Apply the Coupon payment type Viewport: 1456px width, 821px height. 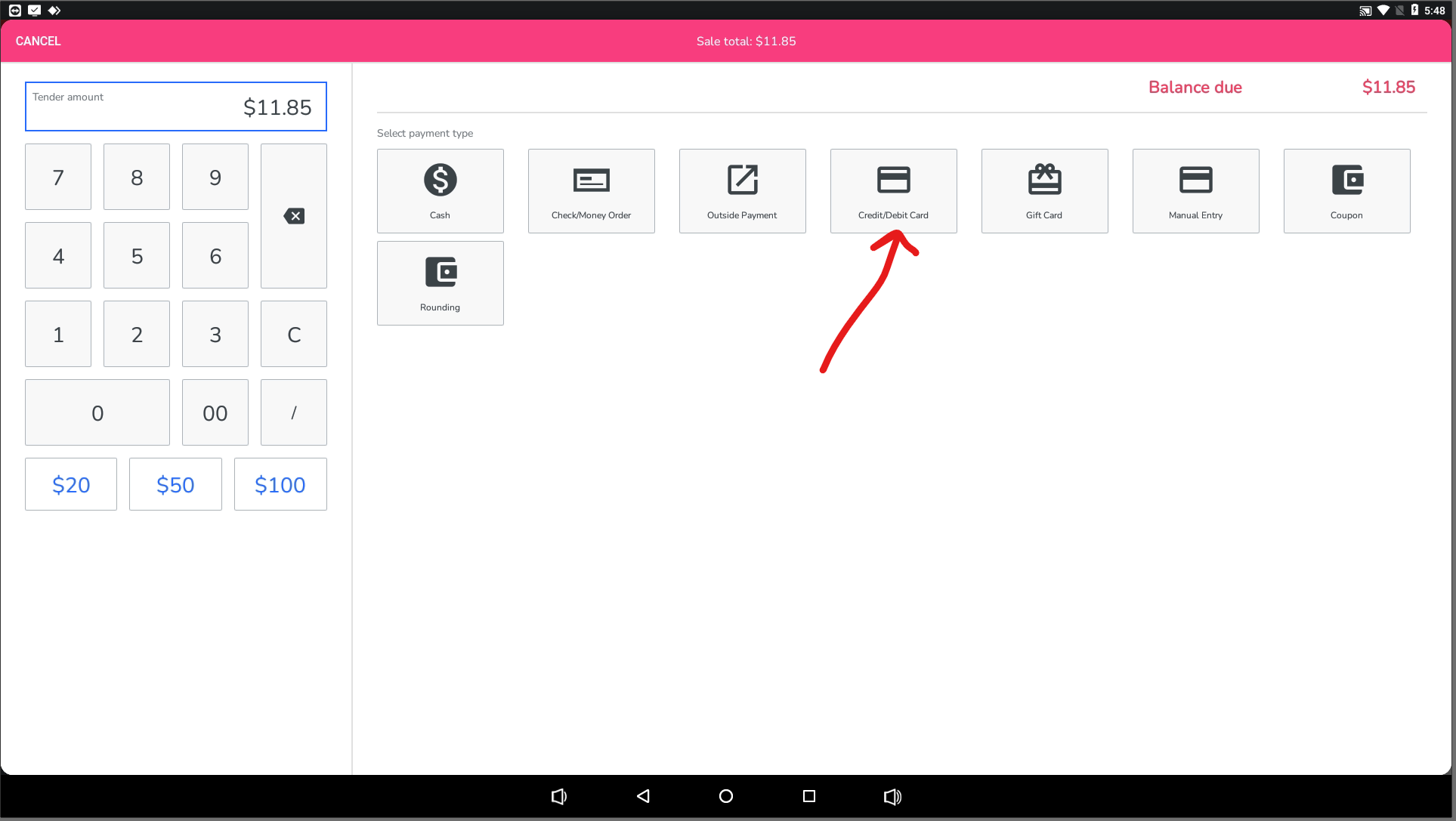[1346, 190]
